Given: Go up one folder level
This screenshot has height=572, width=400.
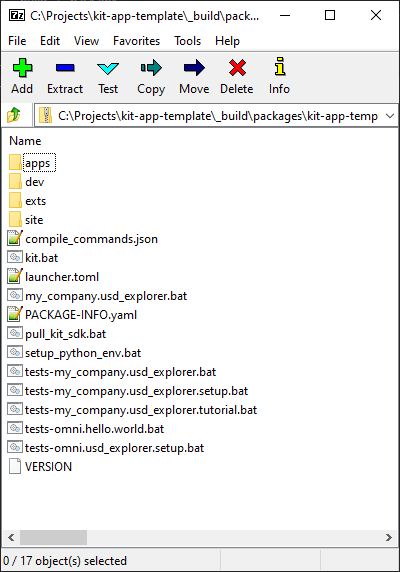Looking at the screenshot, I should pyautogui.click(x=14, y=115).
